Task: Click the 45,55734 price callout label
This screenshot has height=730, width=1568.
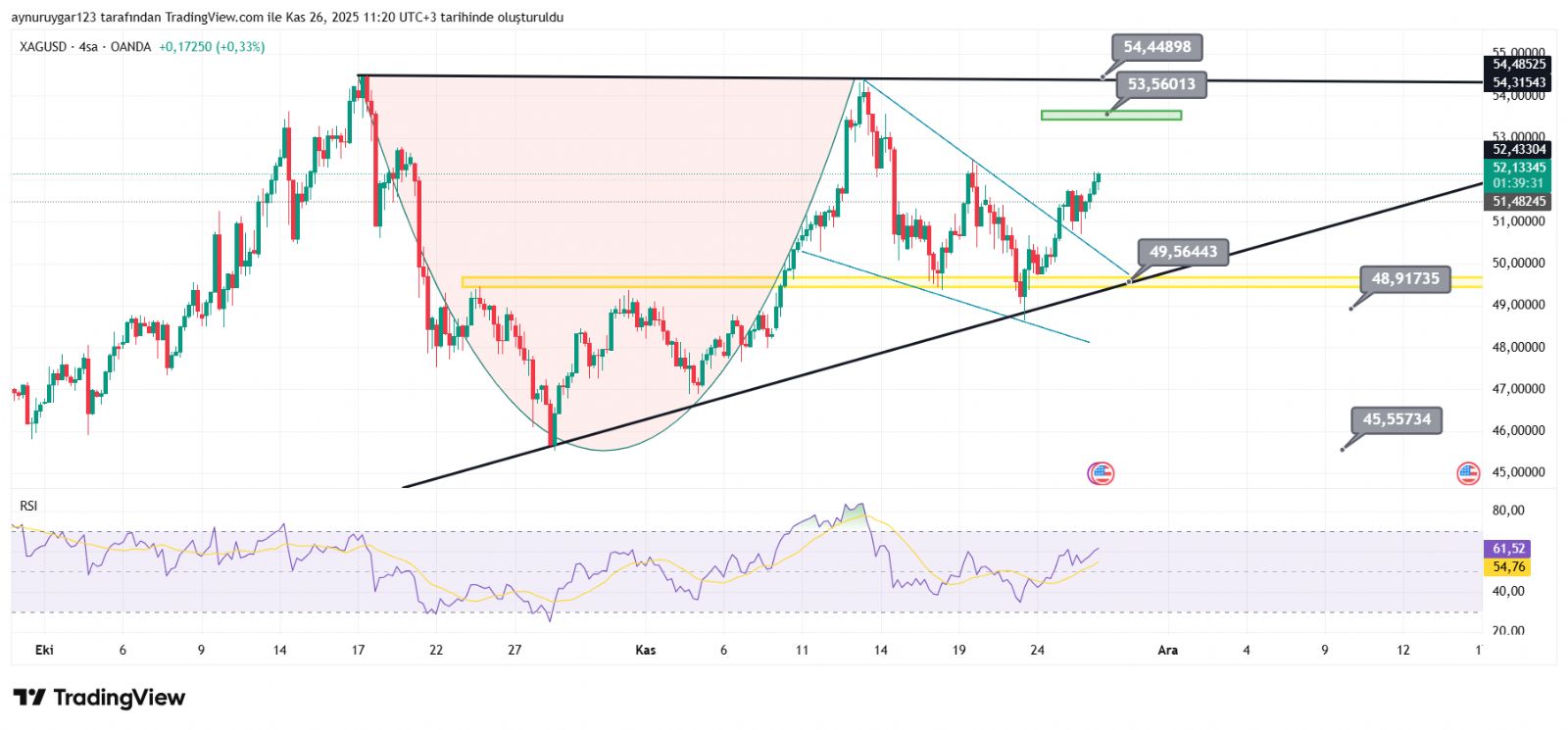Action: 1396,419
